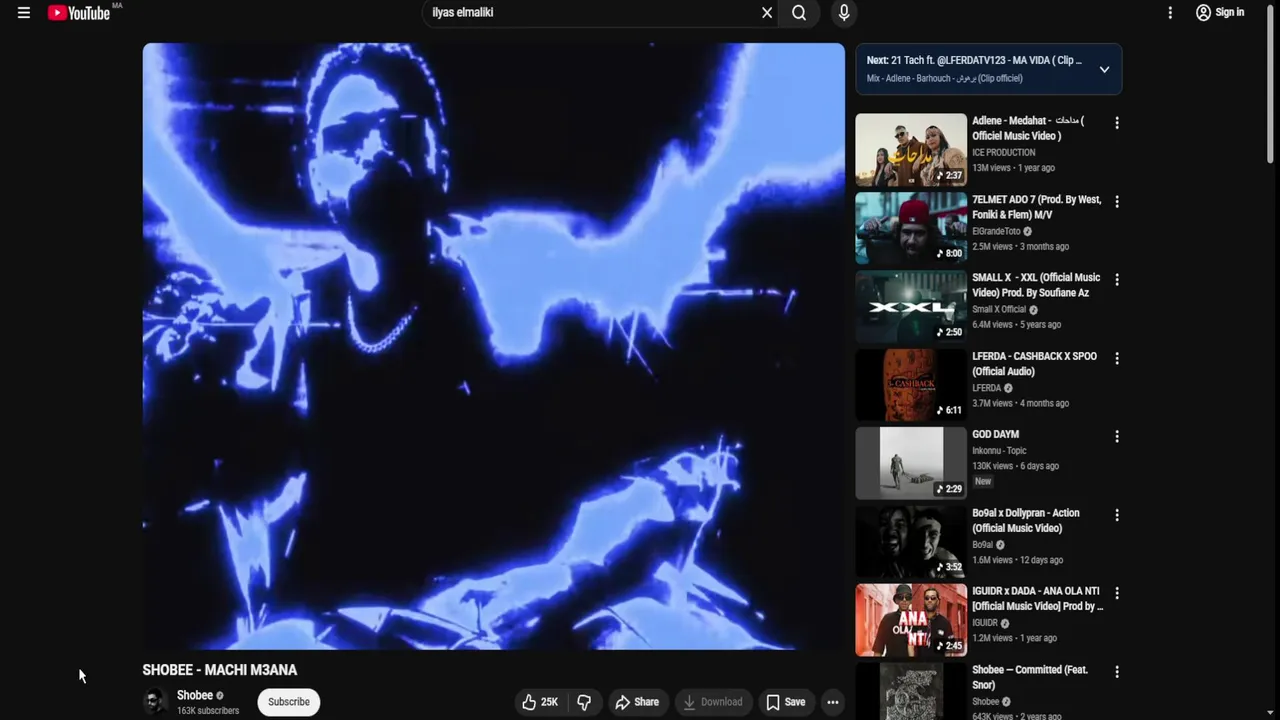1280x720 pixels.
Task: Open more actions menu below video
Action: pyautogui.click(x=832, y=702)
